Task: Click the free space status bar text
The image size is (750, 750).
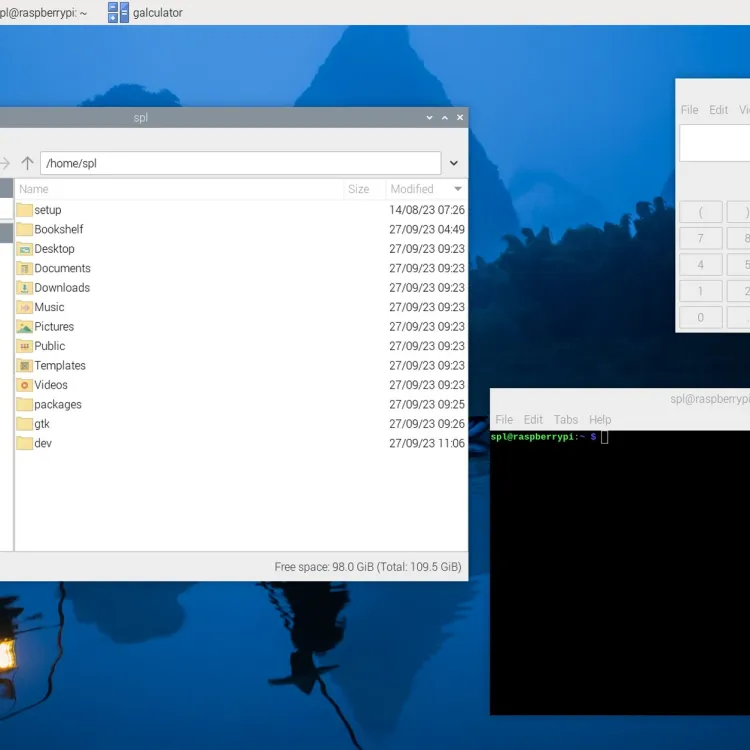Action: 368,567
